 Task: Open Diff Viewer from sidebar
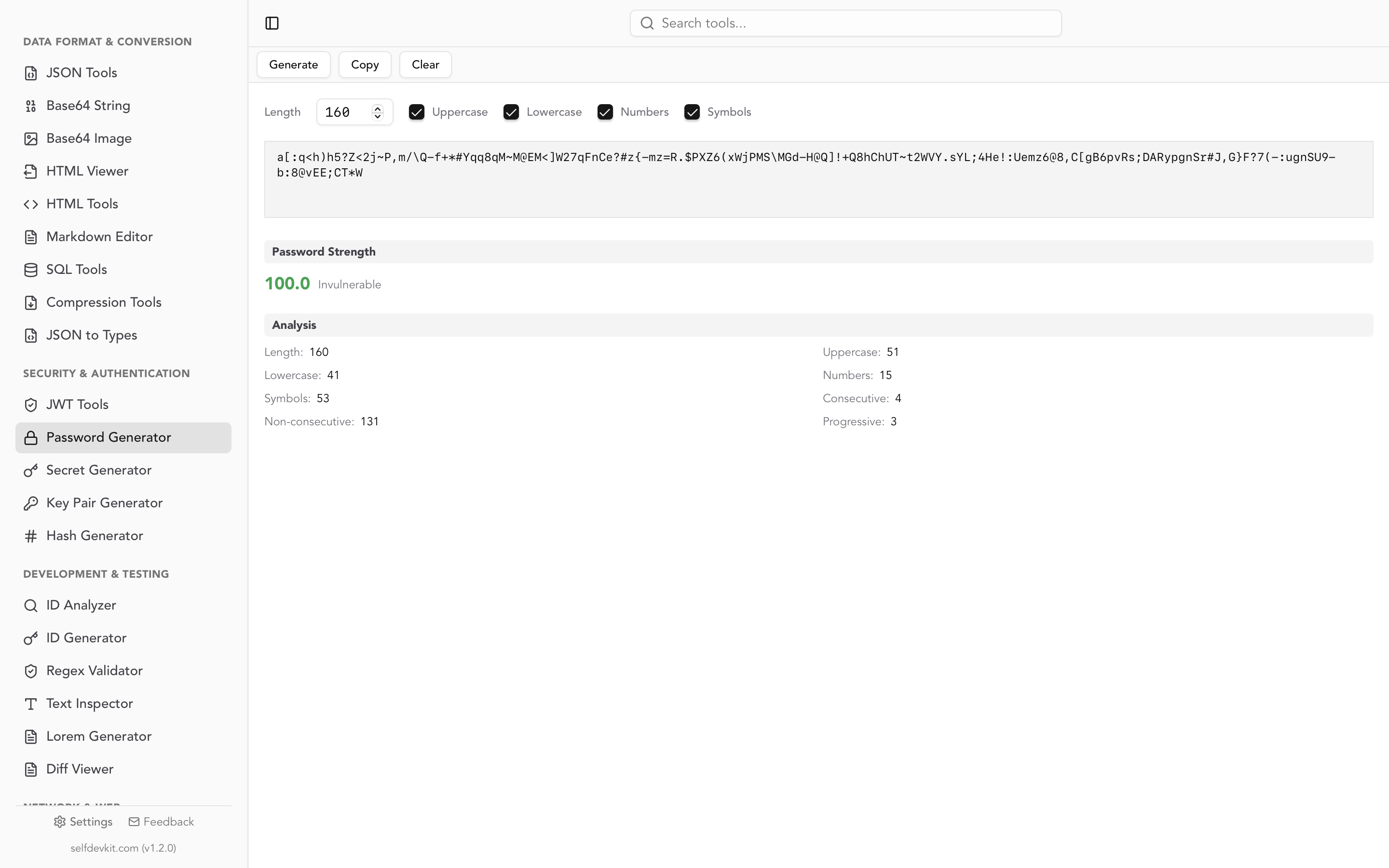(x=123, y=769)
